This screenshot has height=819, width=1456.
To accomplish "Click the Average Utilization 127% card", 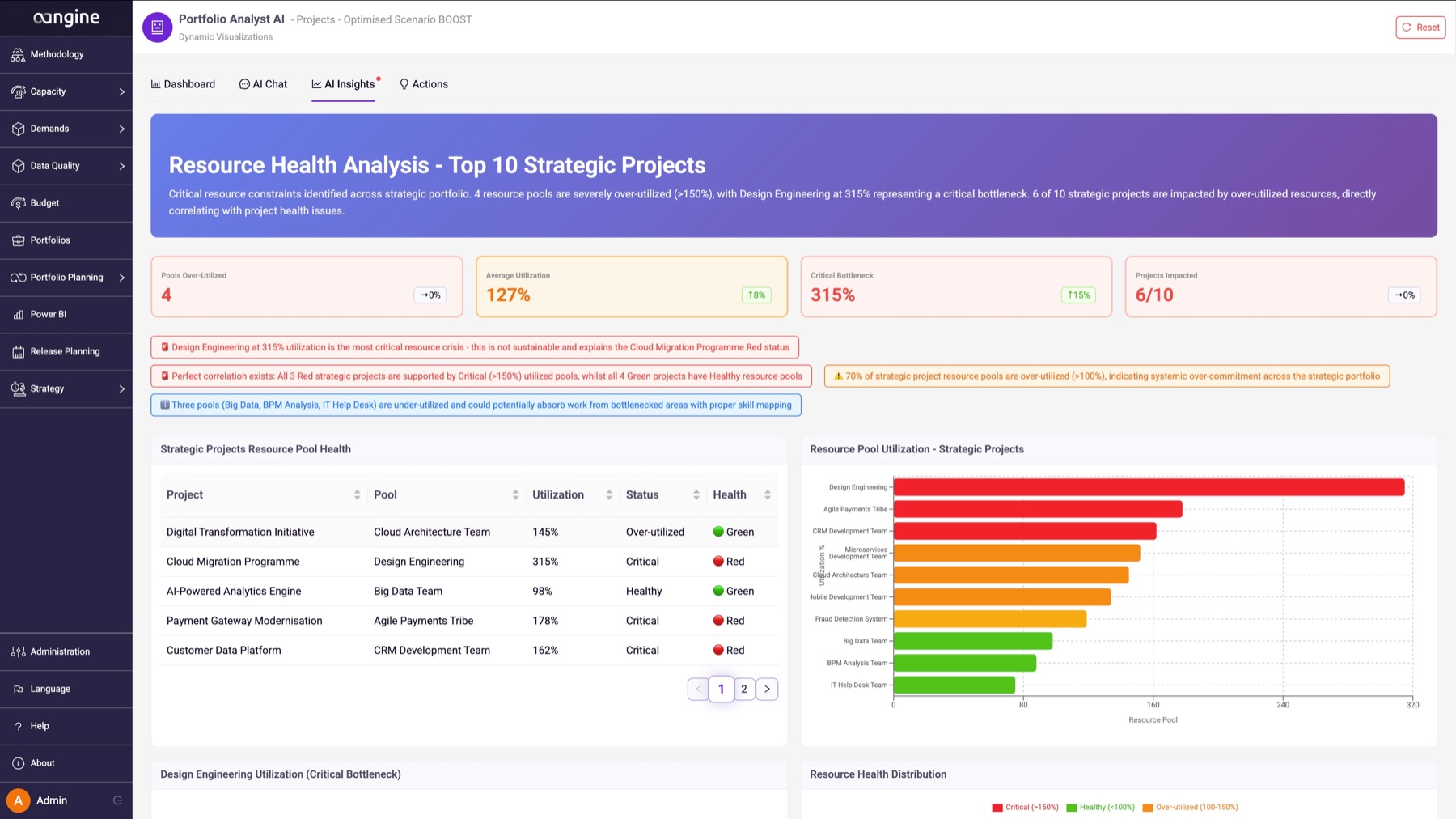I will pos(632,286).
